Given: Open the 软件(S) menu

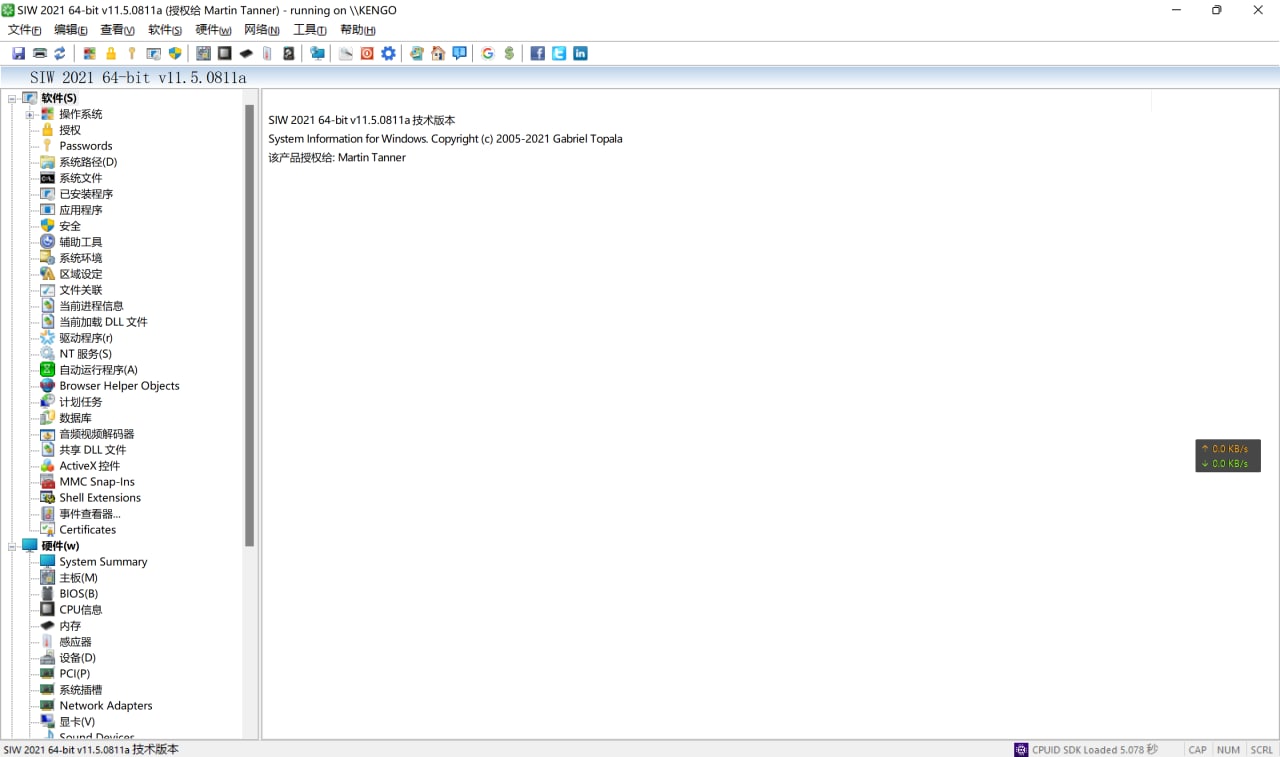Looking at the screenshot, I should [165, 30].
